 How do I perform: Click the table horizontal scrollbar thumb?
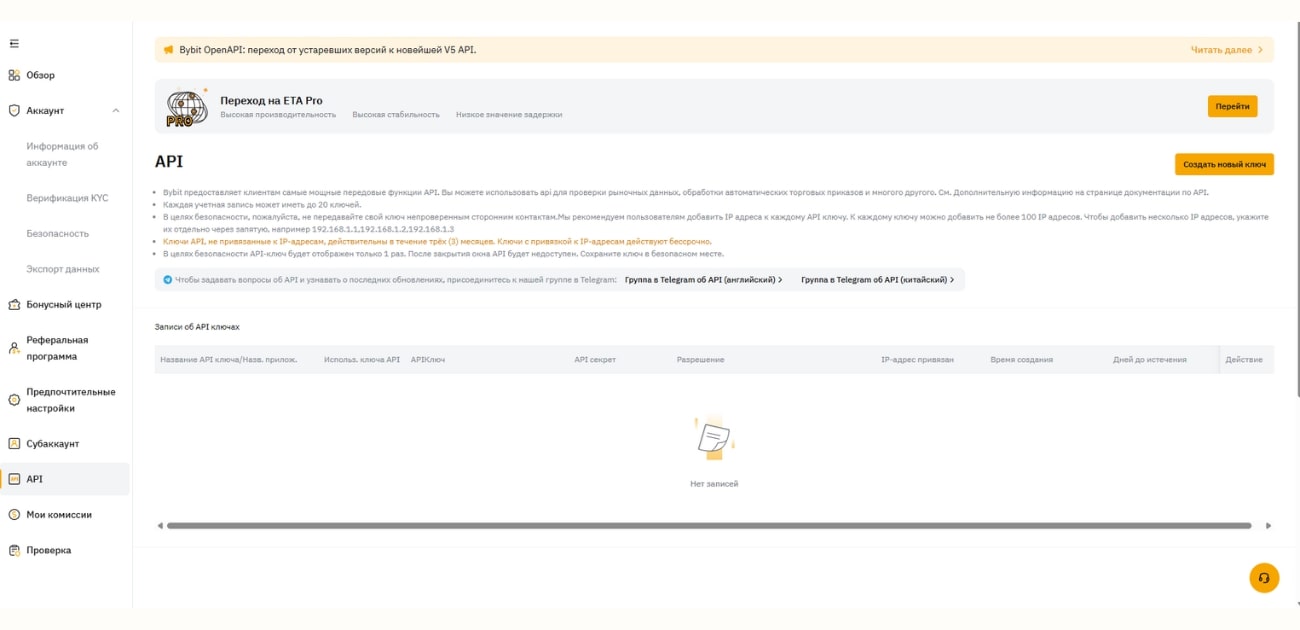(x=709, y=525)
